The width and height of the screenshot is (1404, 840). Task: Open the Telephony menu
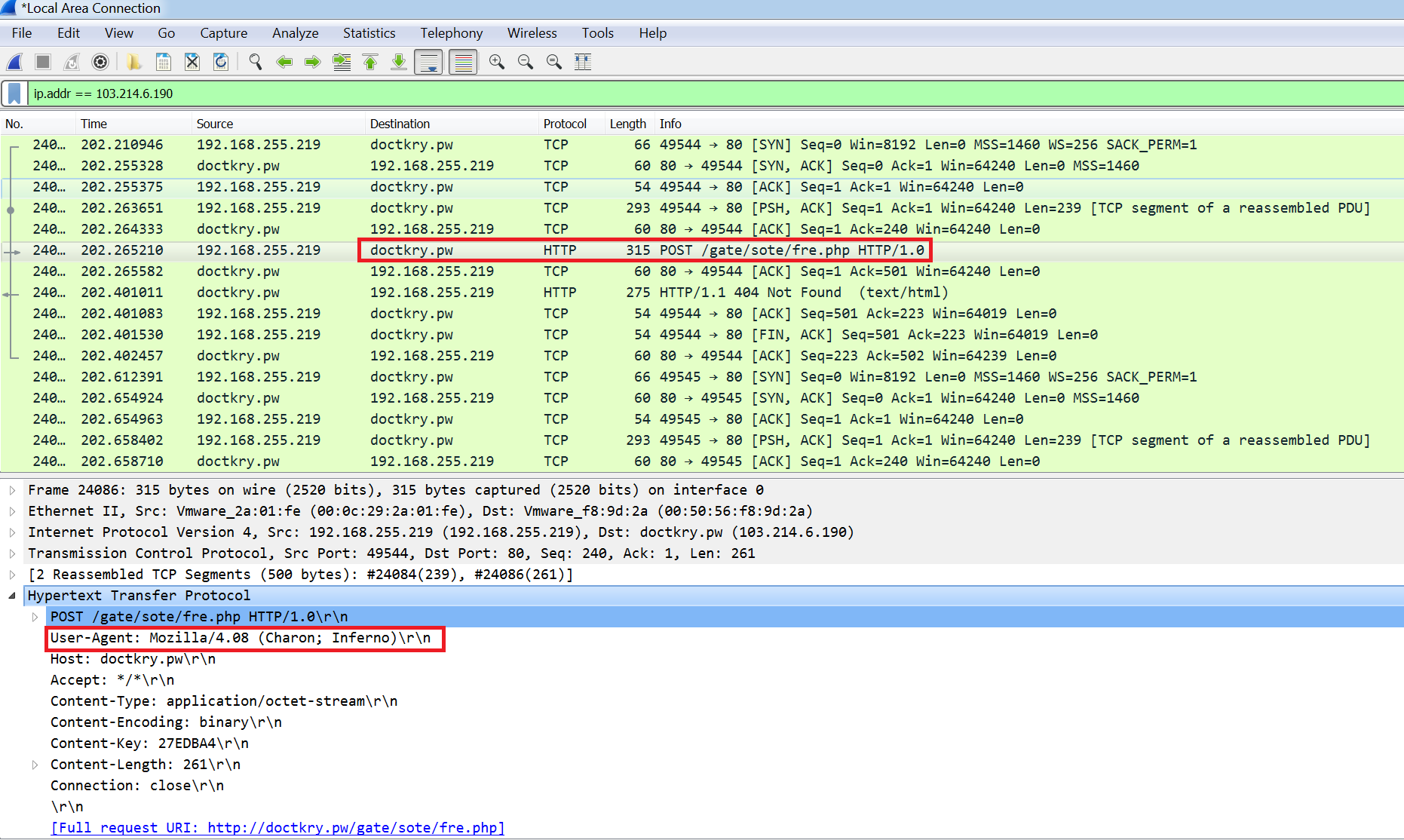click(x=452, y=33)
